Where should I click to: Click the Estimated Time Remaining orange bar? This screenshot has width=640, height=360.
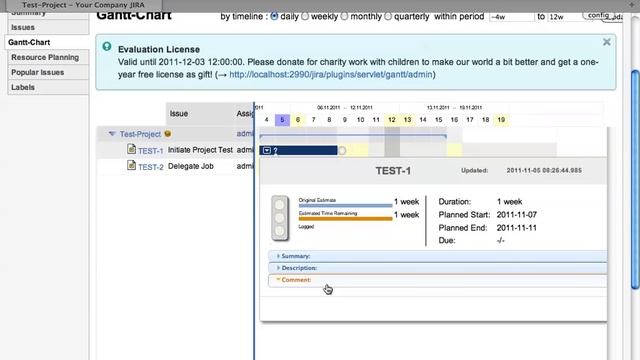coord(345,219)
